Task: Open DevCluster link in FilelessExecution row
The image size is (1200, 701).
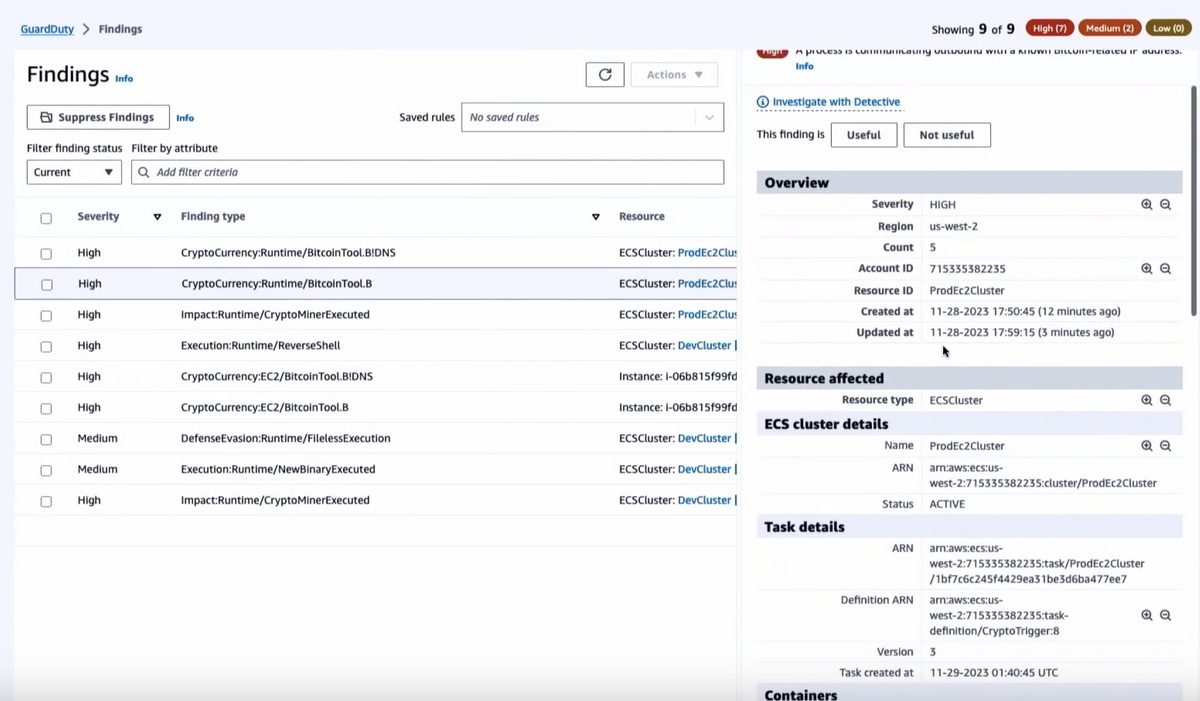Action: pos(705,438)
